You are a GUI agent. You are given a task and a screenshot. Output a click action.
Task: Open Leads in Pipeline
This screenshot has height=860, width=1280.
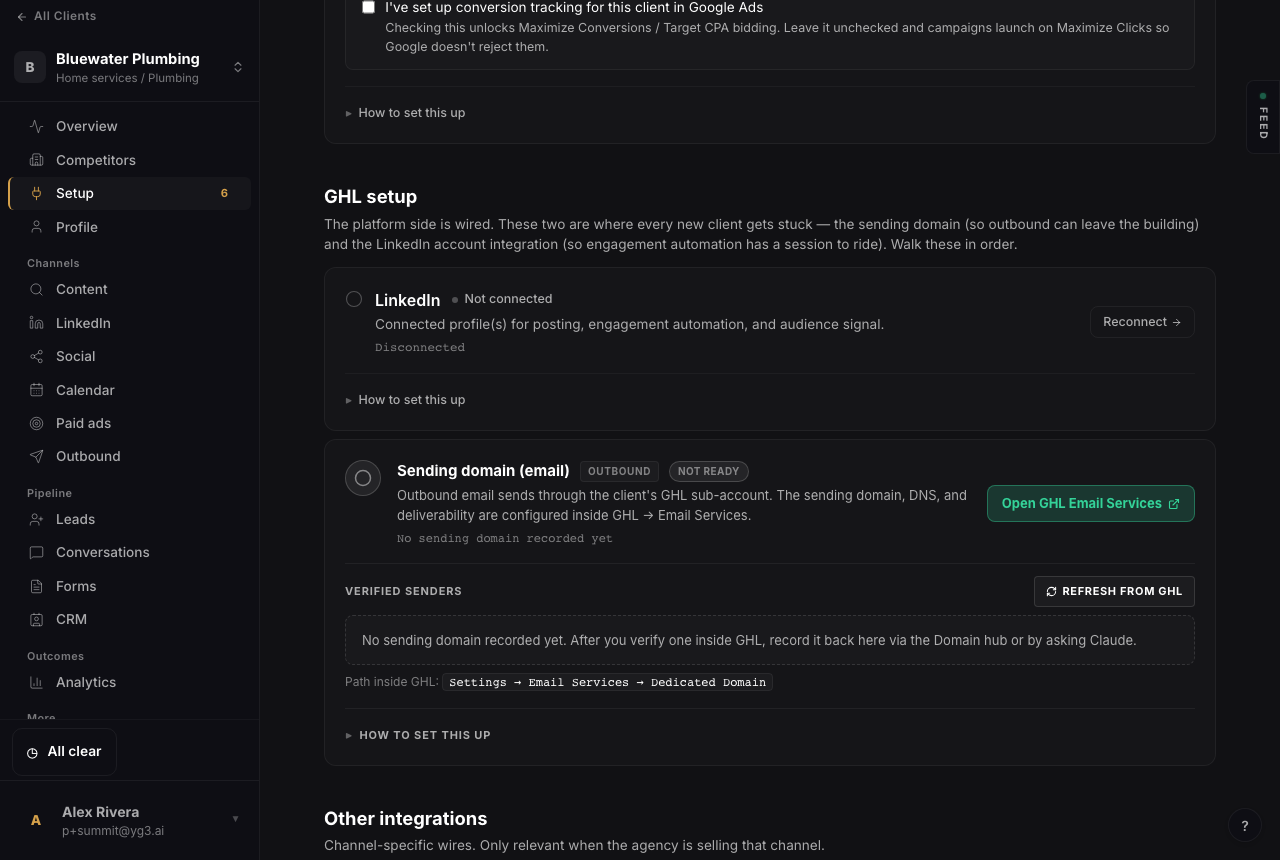pos(129,519)
